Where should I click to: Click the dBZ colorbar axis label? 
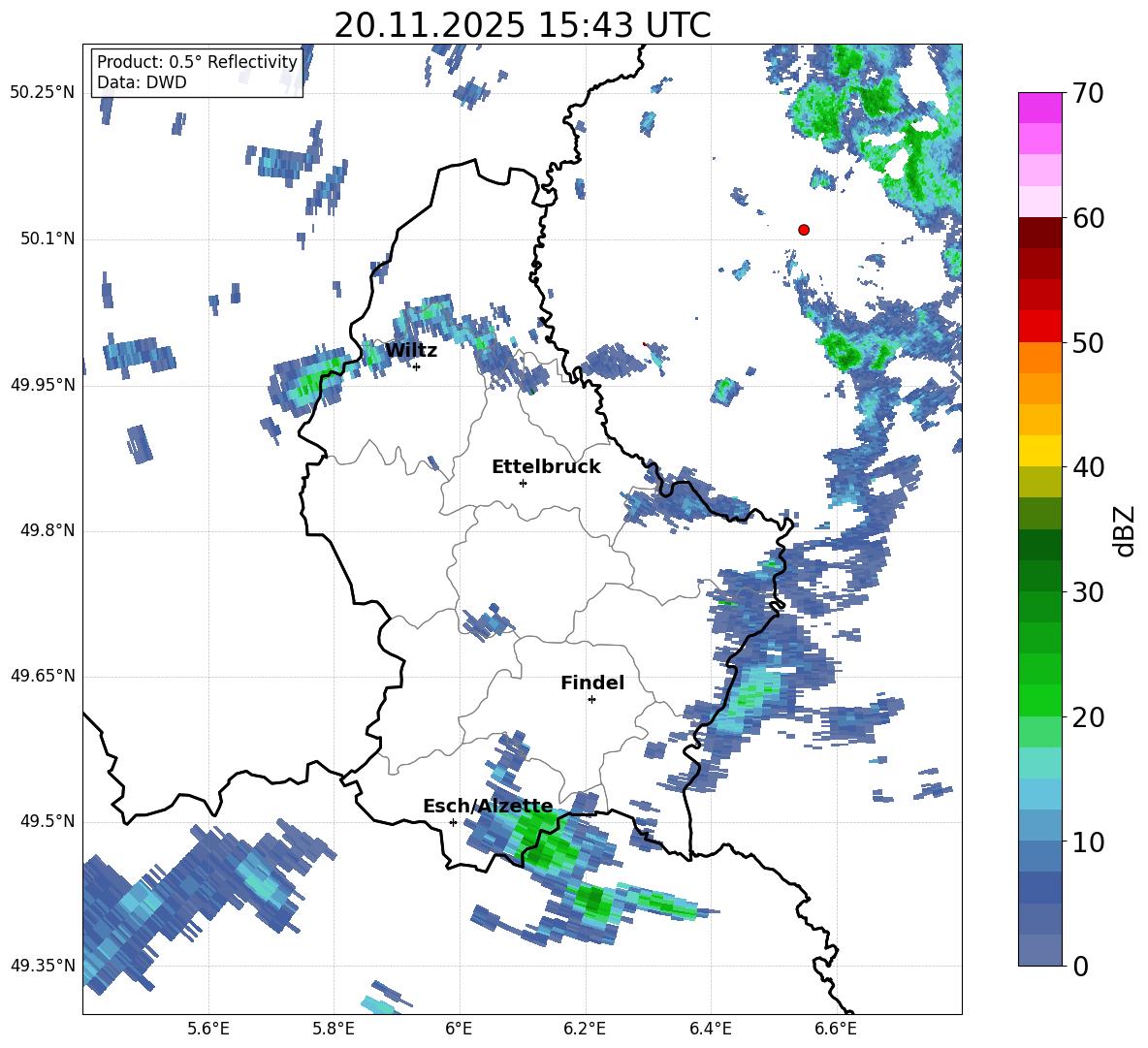(x=1126, y=530)
